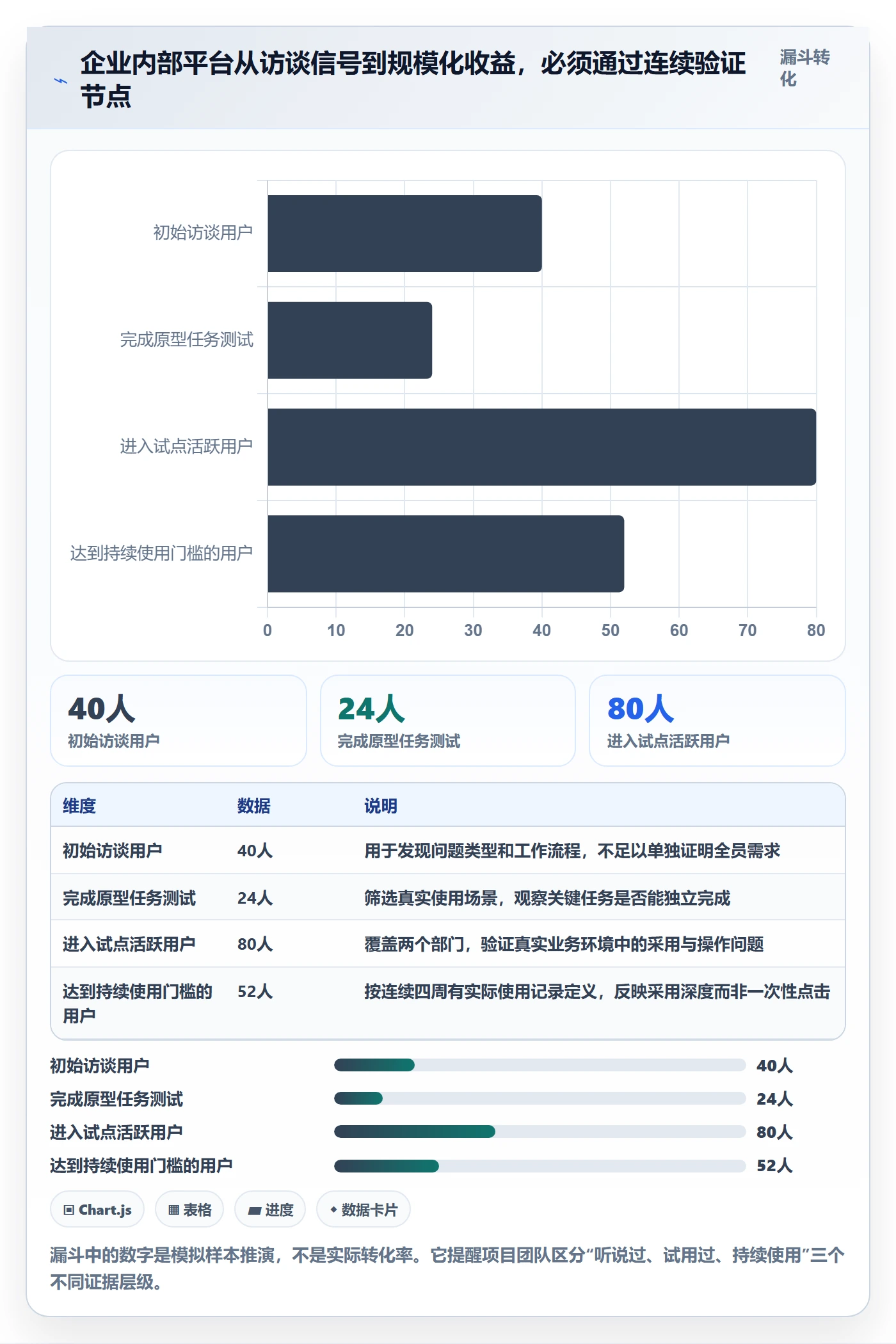The image size is (896, 1344).
Task: Click the y-axis label 进入试点活跃用户
Action: coord(186,446)
